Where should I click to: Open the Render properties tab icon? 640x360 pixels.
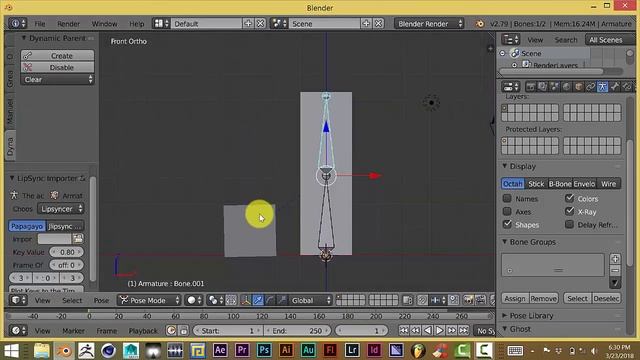(x=531, y=87)
